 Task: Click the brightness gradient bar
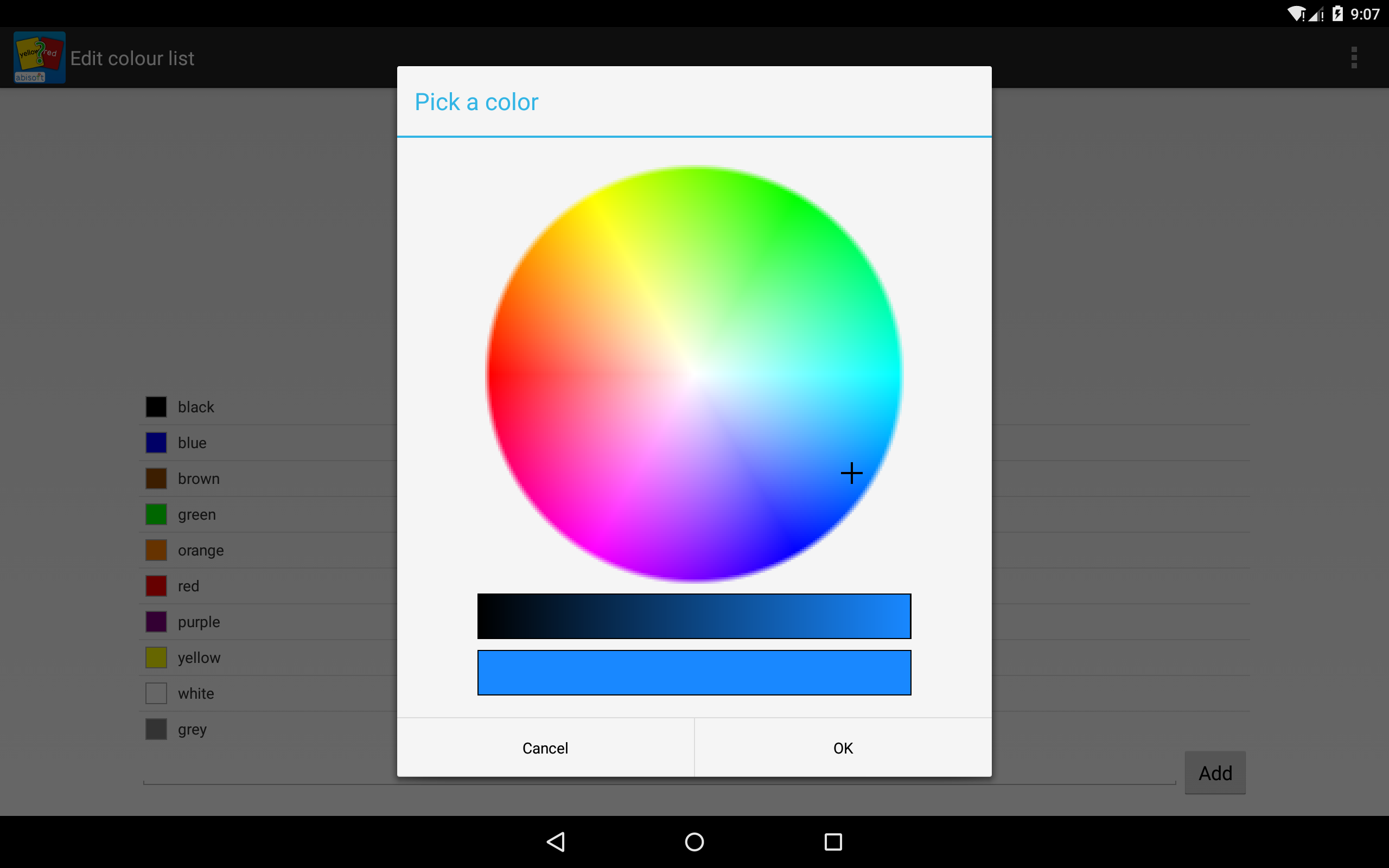click(694, 616)
